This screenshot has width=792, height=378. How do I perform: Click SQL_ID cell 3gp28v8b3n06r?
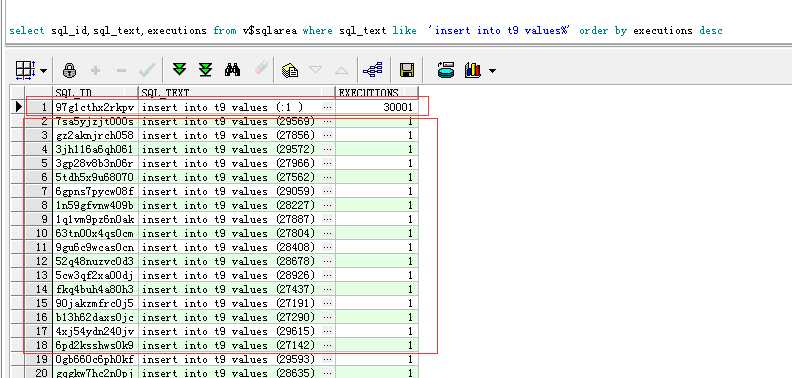click(x=95, y=164)
